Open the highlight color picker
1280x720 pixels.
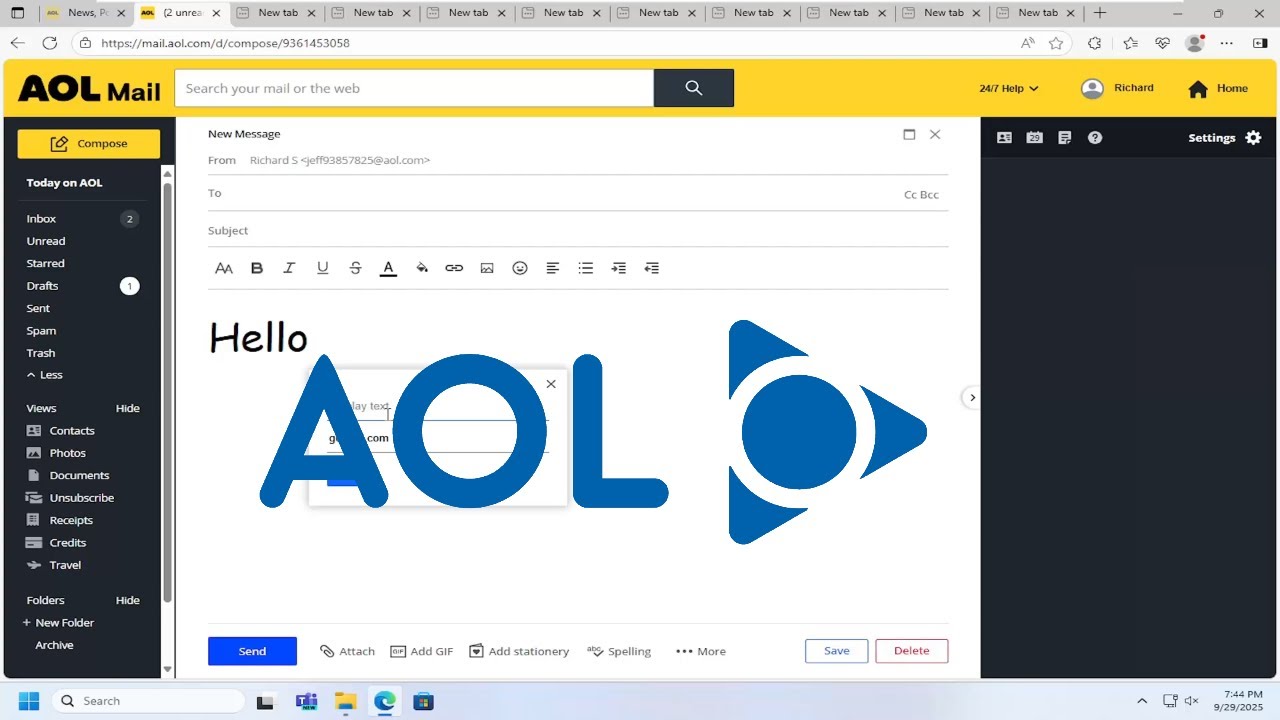click(421, 268)
